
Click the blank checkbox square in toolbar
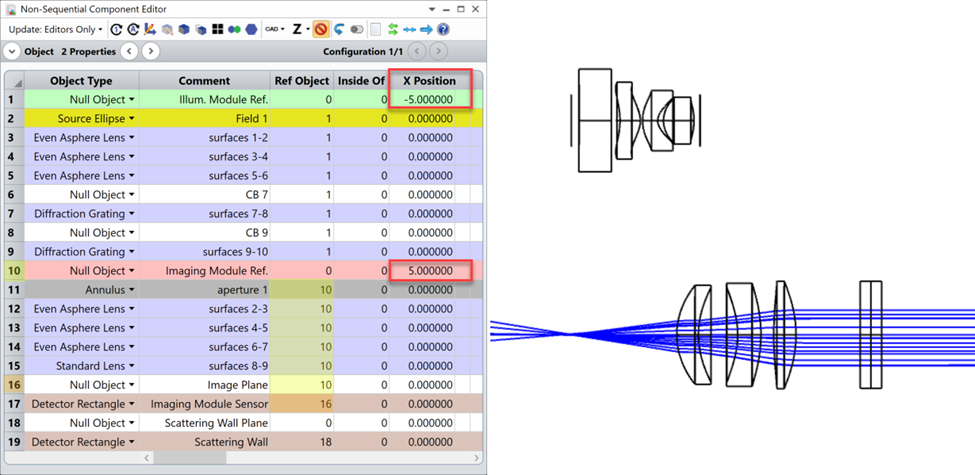(375, 30)
